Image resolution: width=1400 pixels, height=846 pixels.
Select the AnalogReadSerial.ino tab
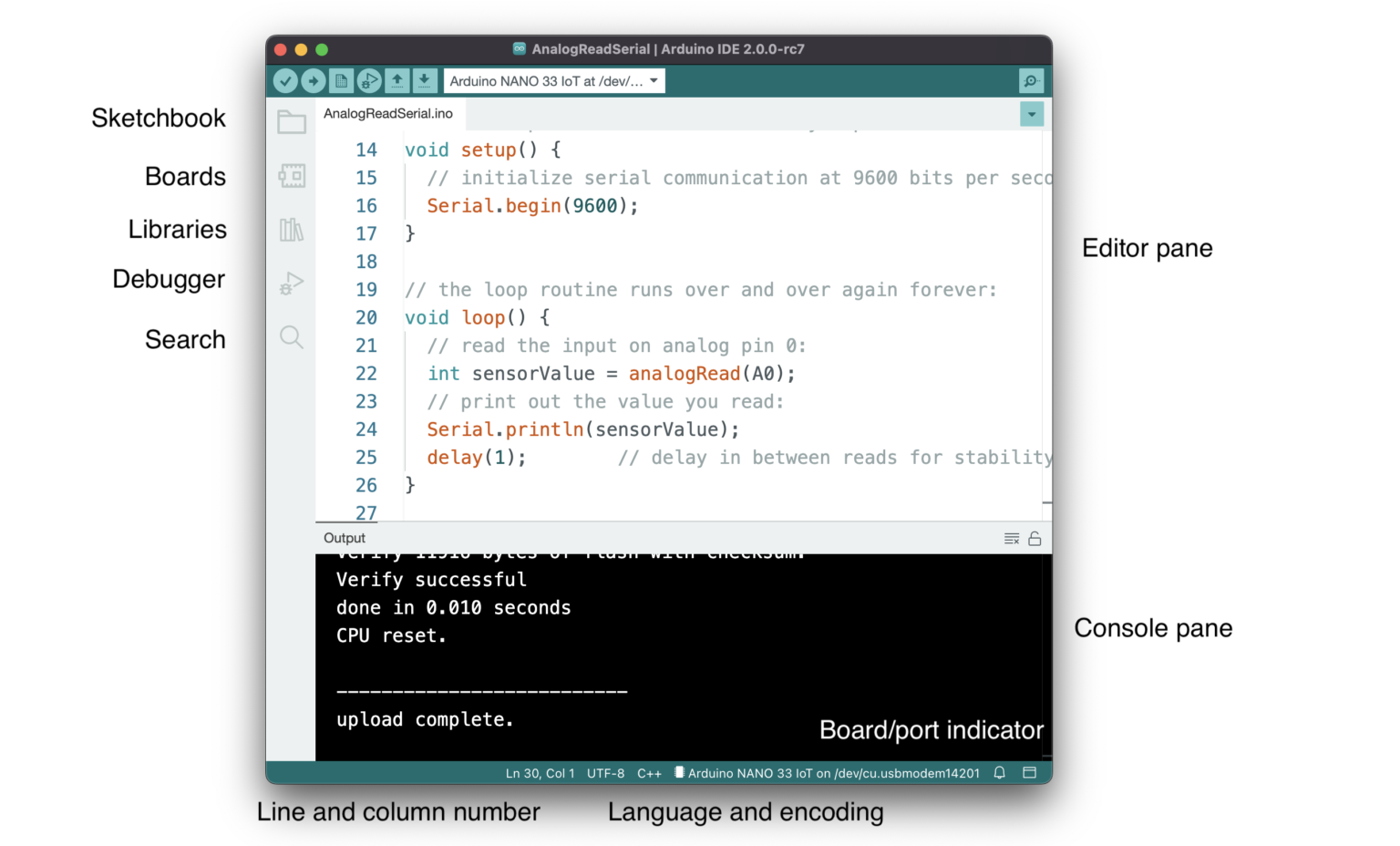pos(388,114)
